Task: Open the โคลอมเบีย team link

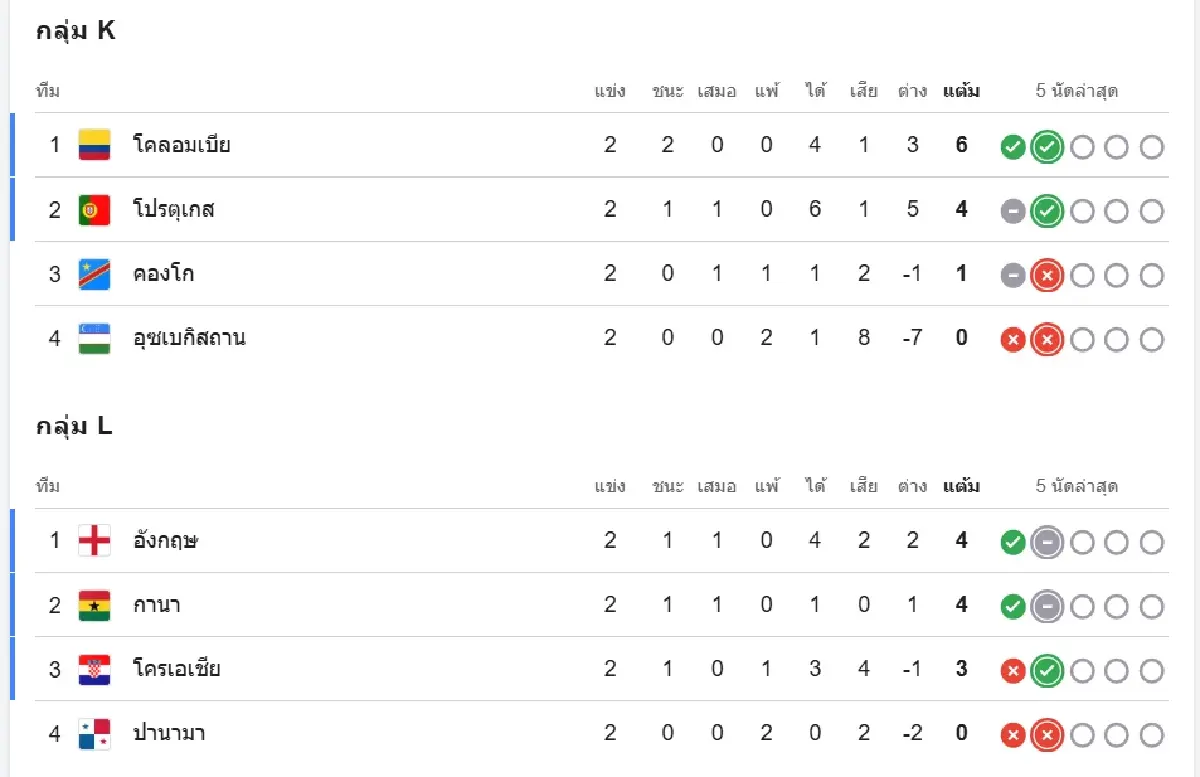Action: (182, 145)
